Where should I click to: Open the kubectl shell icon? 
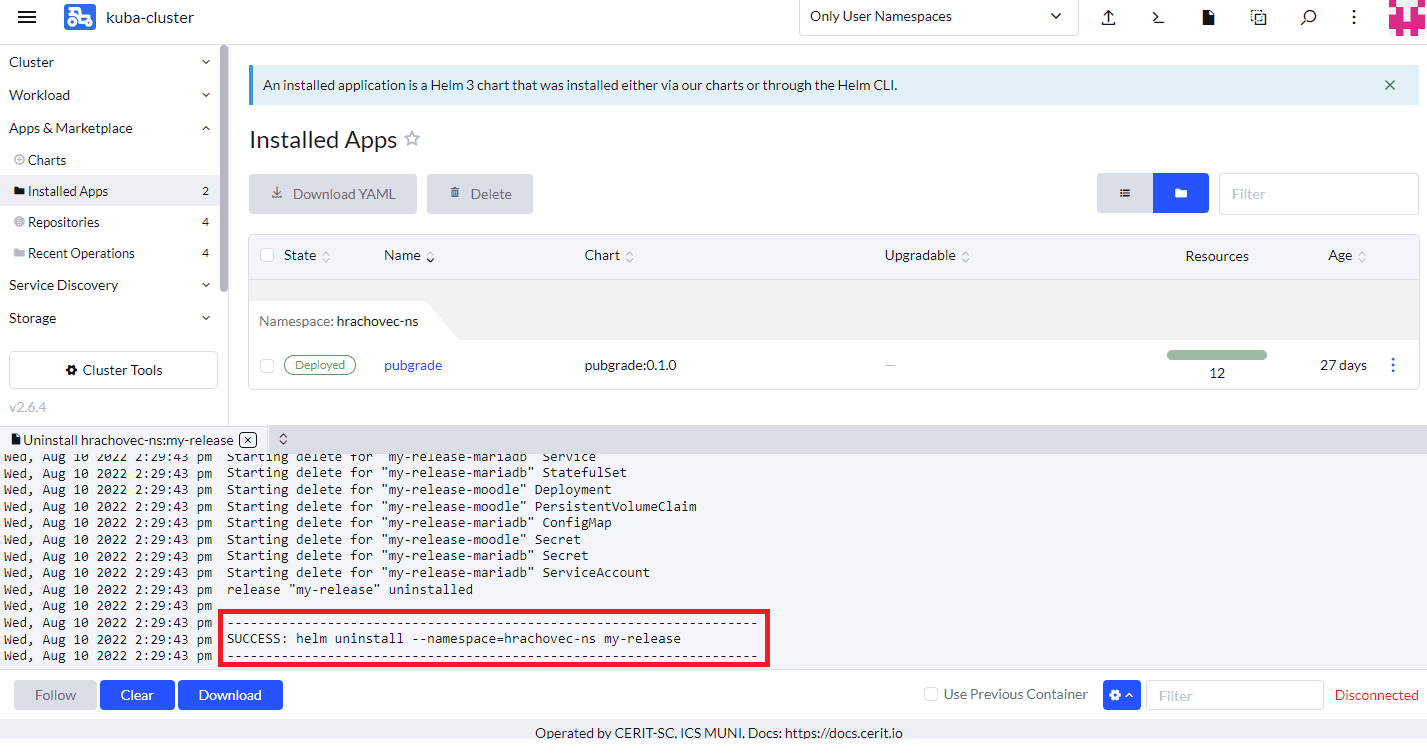1158,17
